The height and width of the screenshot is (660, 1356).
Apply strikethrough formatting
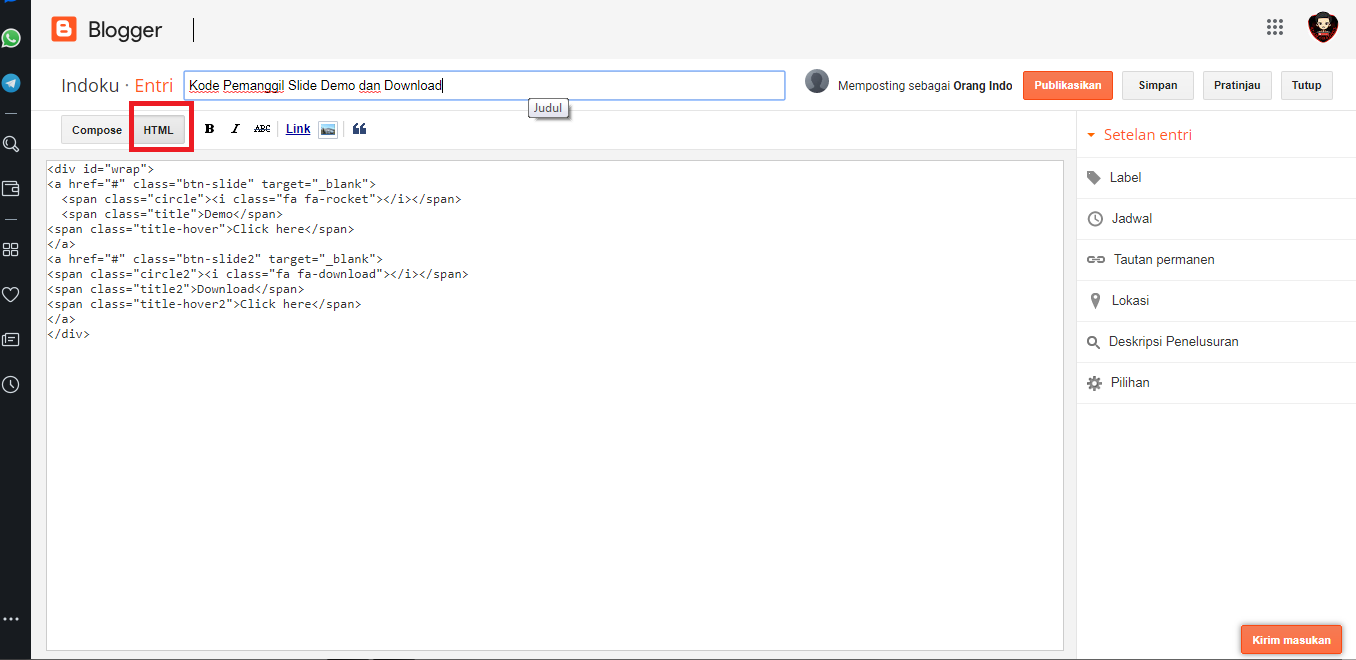point(262,129)
